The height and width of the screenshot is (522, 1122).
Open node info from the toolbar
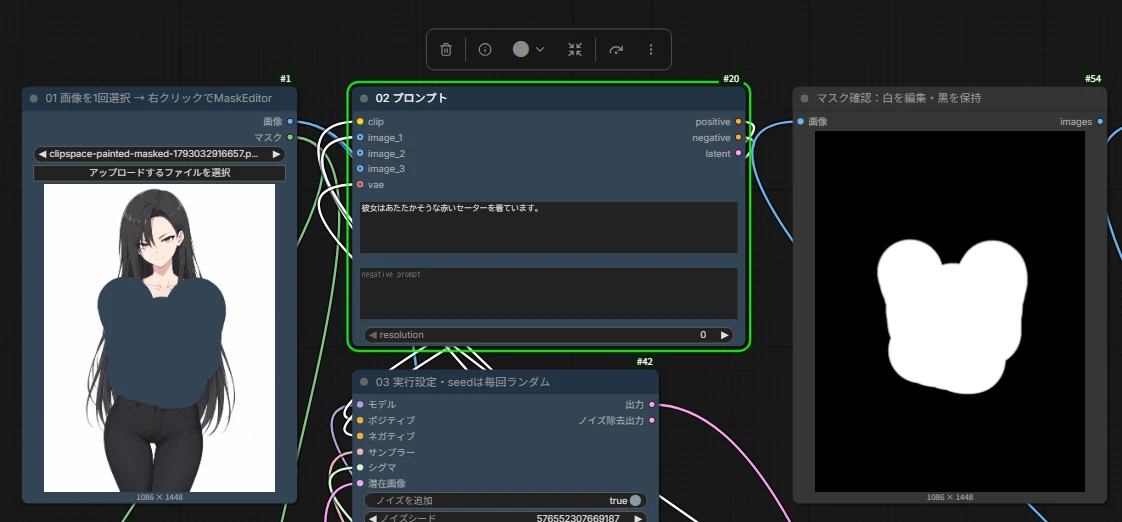coord(485,49)
